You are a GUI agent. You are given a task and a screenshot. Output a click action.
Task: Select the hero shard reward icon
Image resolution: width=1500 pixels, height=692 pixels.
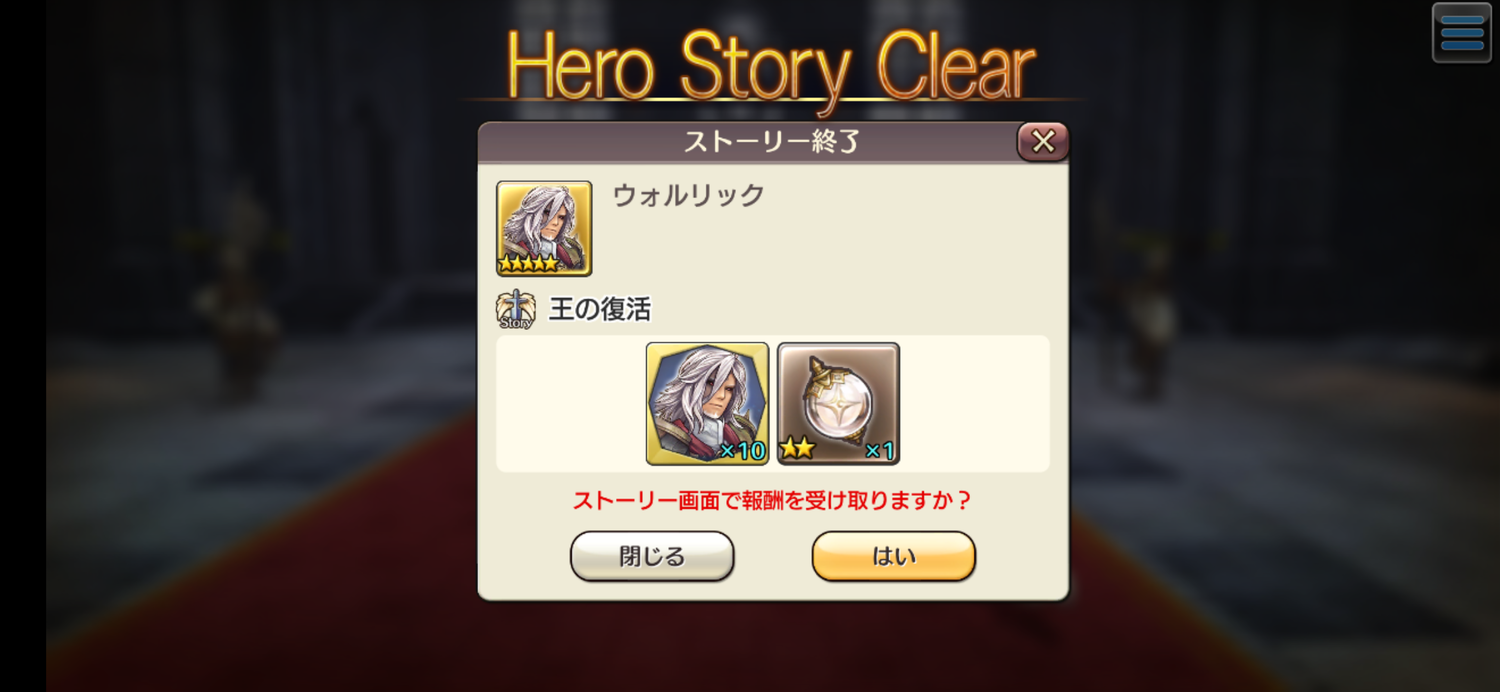[x=707, y=403]
